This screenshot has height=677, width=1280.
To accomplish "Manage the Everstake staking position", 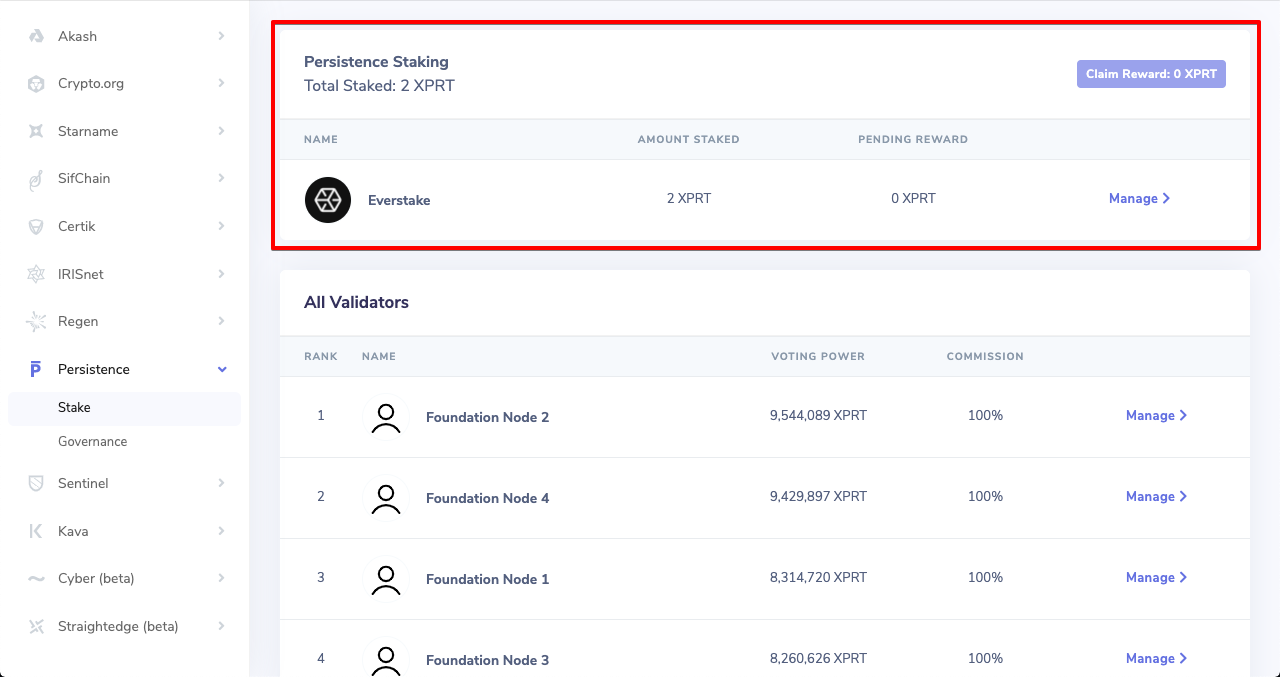I will [x=1139, y=199].
